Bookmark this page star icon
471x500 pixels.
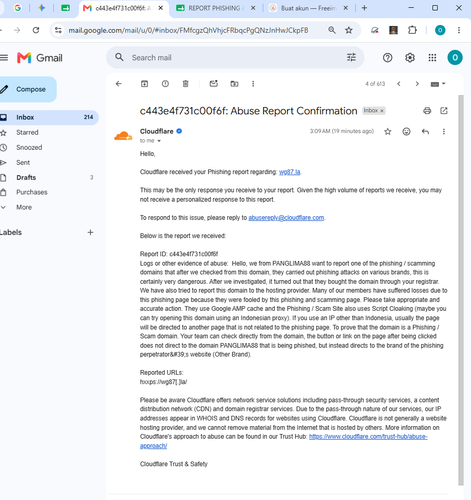tap(349, 30)
